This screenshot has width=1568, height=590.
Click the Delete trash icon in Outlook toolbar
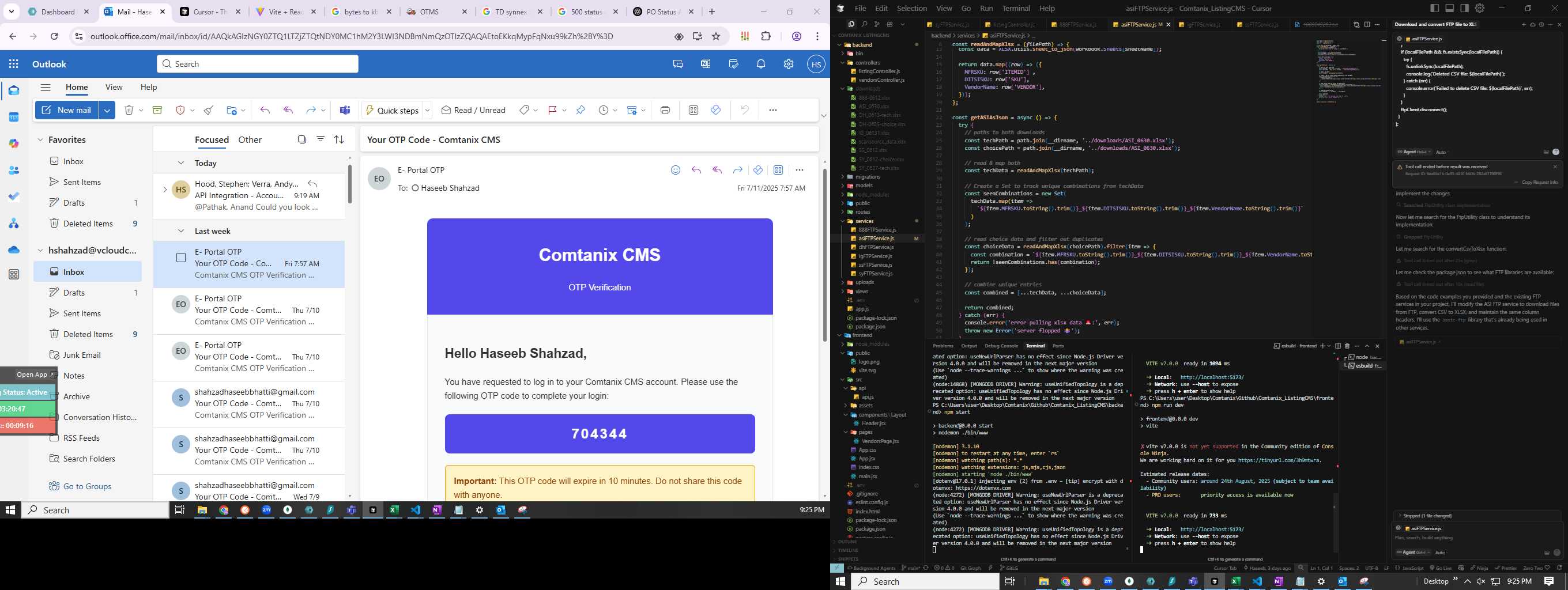(129, 110)
